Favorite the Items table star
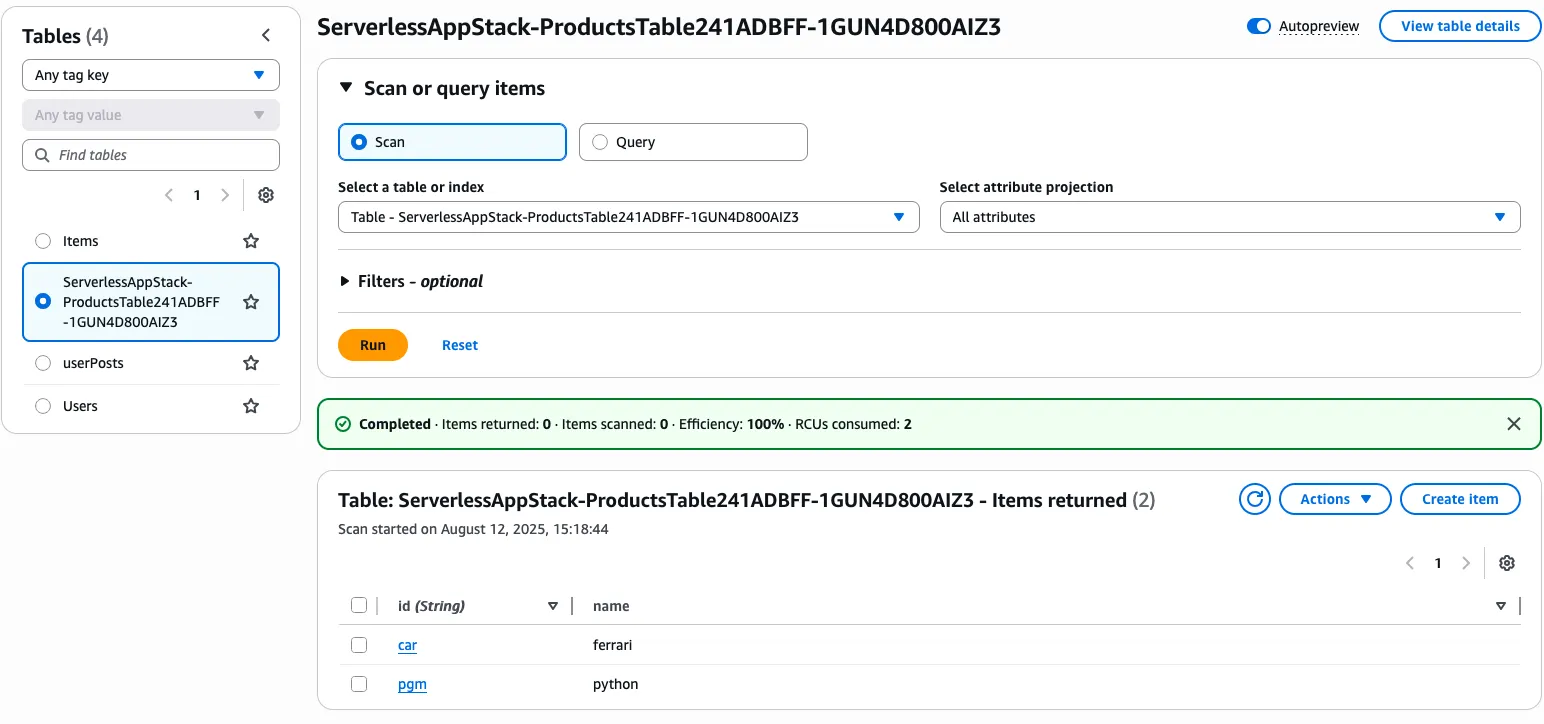 [251, 241]
